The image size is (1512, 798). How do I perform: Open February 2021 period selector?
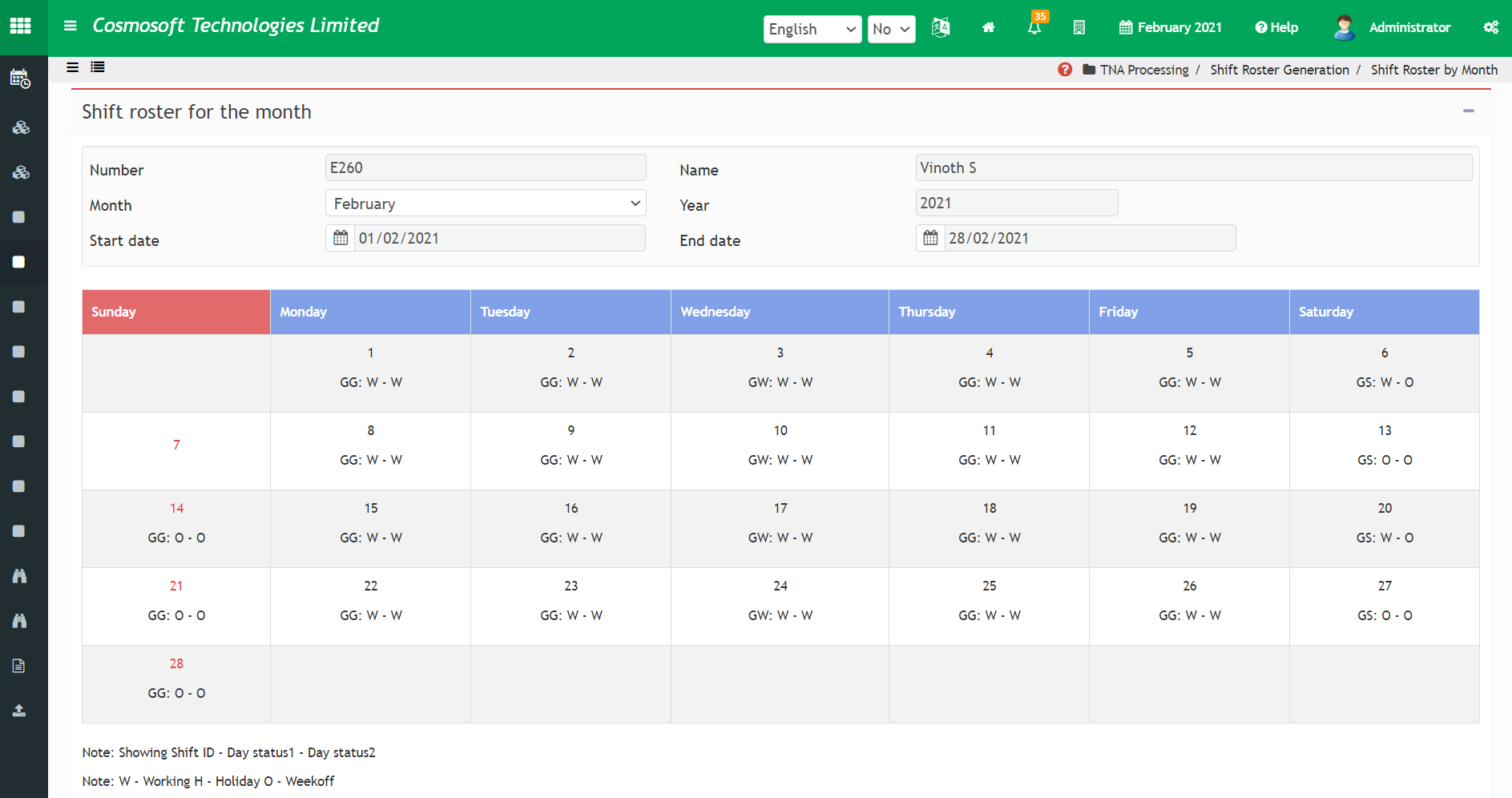pos(1170,27)
